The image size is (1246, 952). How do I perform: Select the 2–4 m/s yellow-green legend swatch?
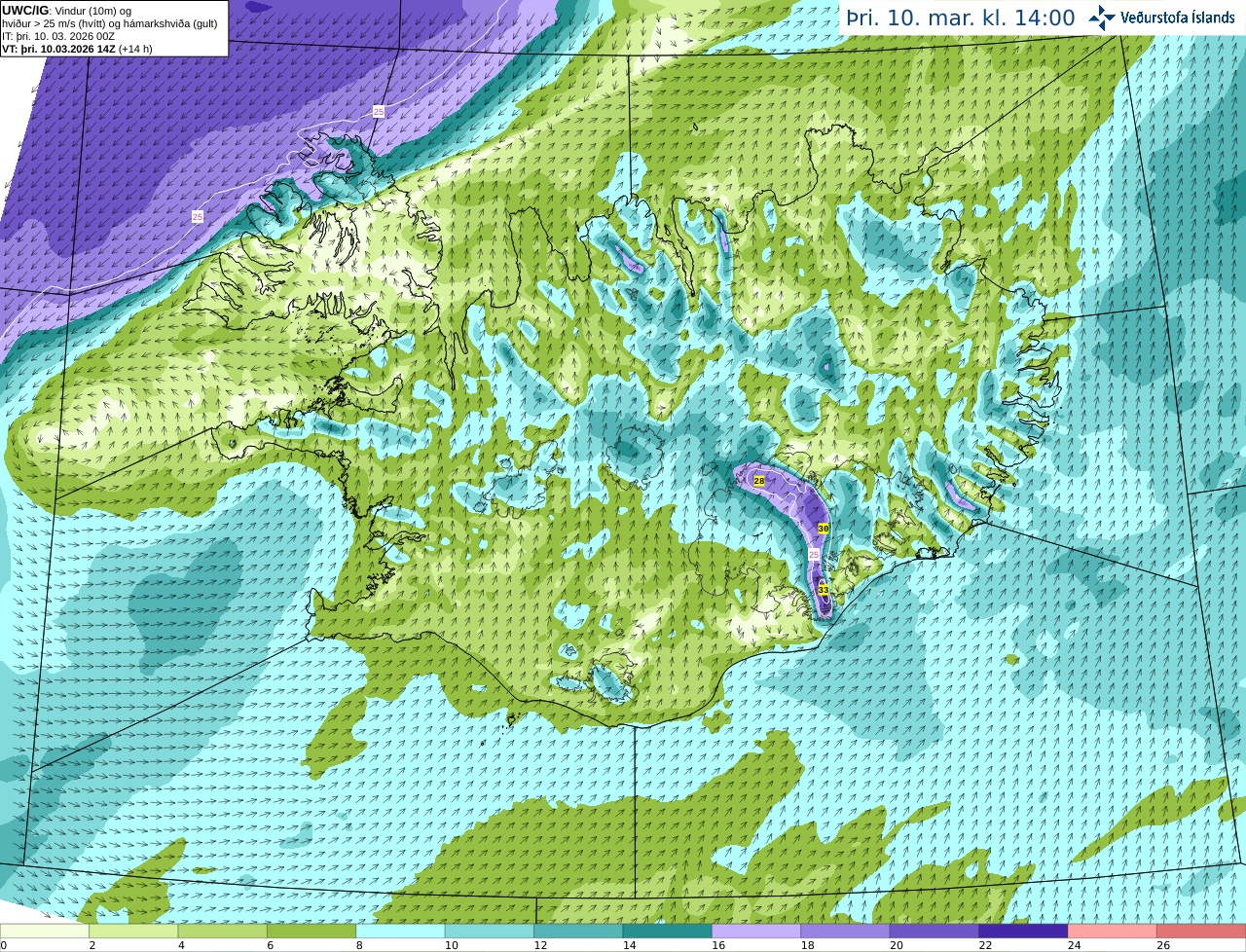(134, 931)
